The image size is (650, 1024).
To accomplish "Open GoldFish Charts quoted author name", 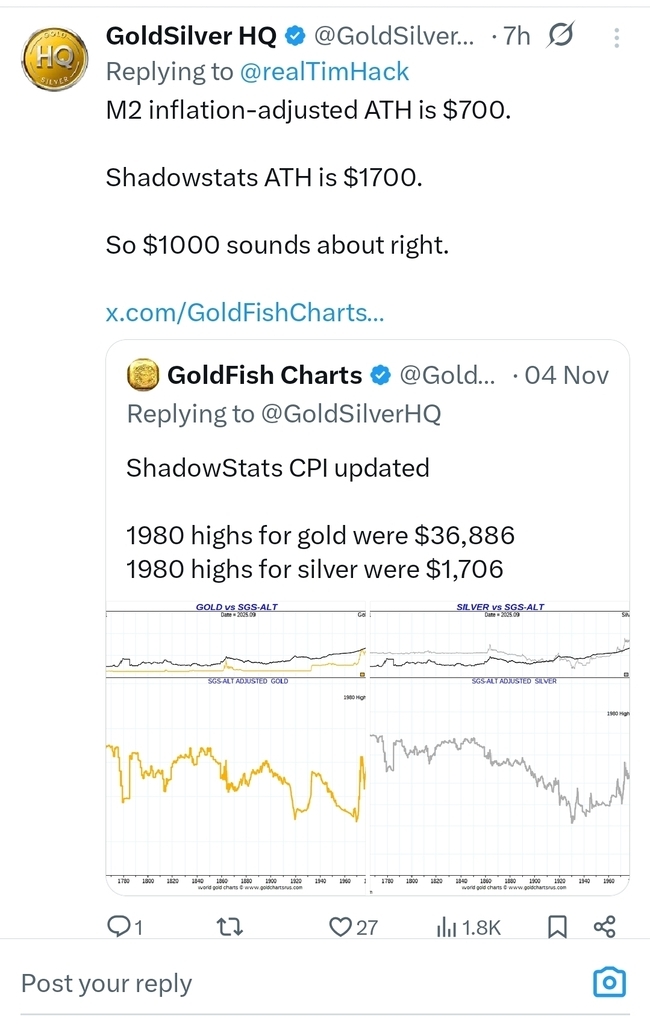I will [264, 376].
